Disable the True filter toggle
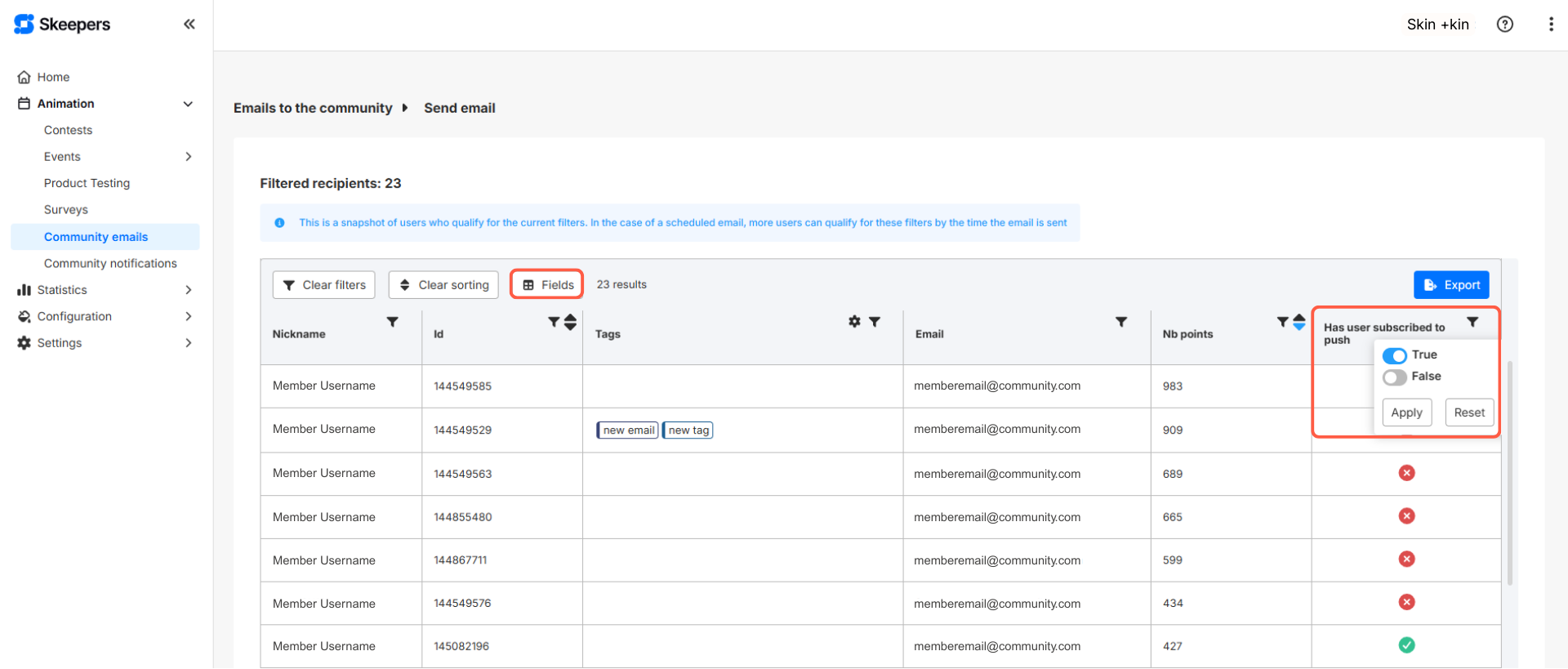 [x=1394, y=355]
